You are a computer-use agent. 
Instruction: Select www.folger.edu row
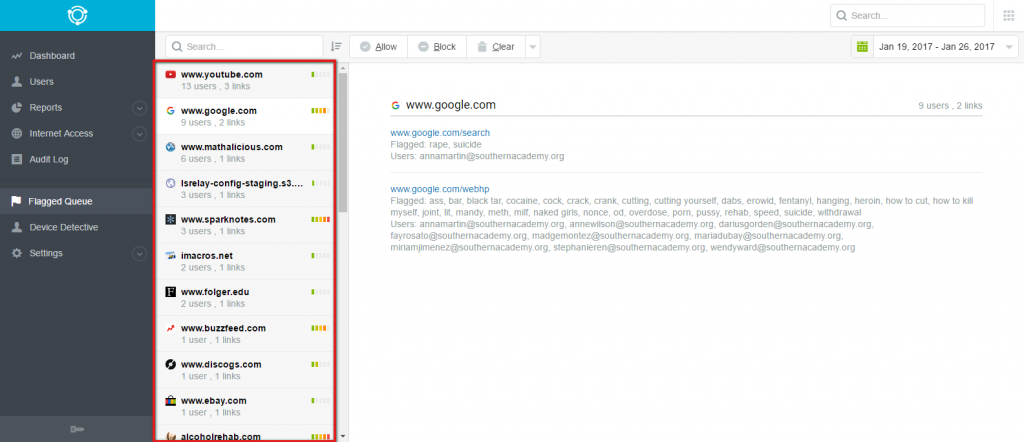(x=246, y=298)
